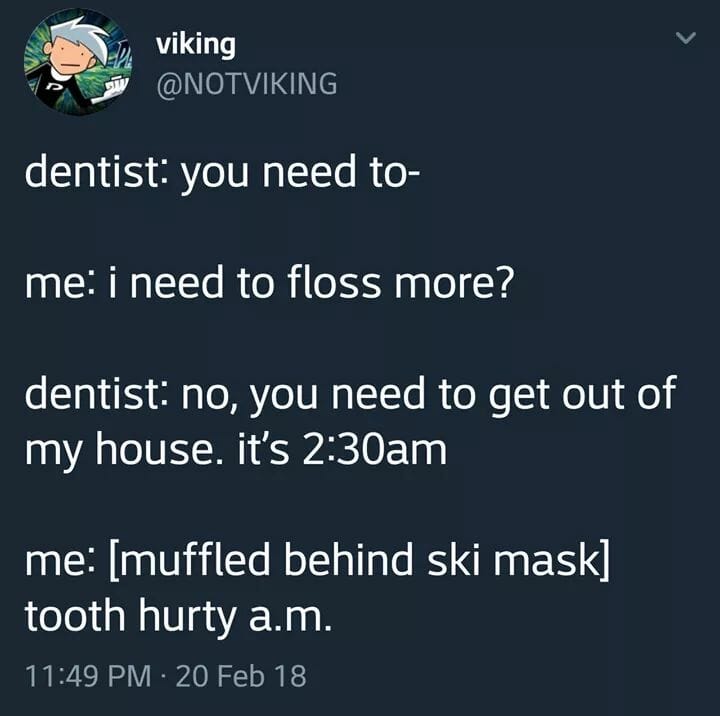Click the phrase '[muffled behind ski mask]'
This screenshot has width=720, height=716.
[x=360, y=560]
